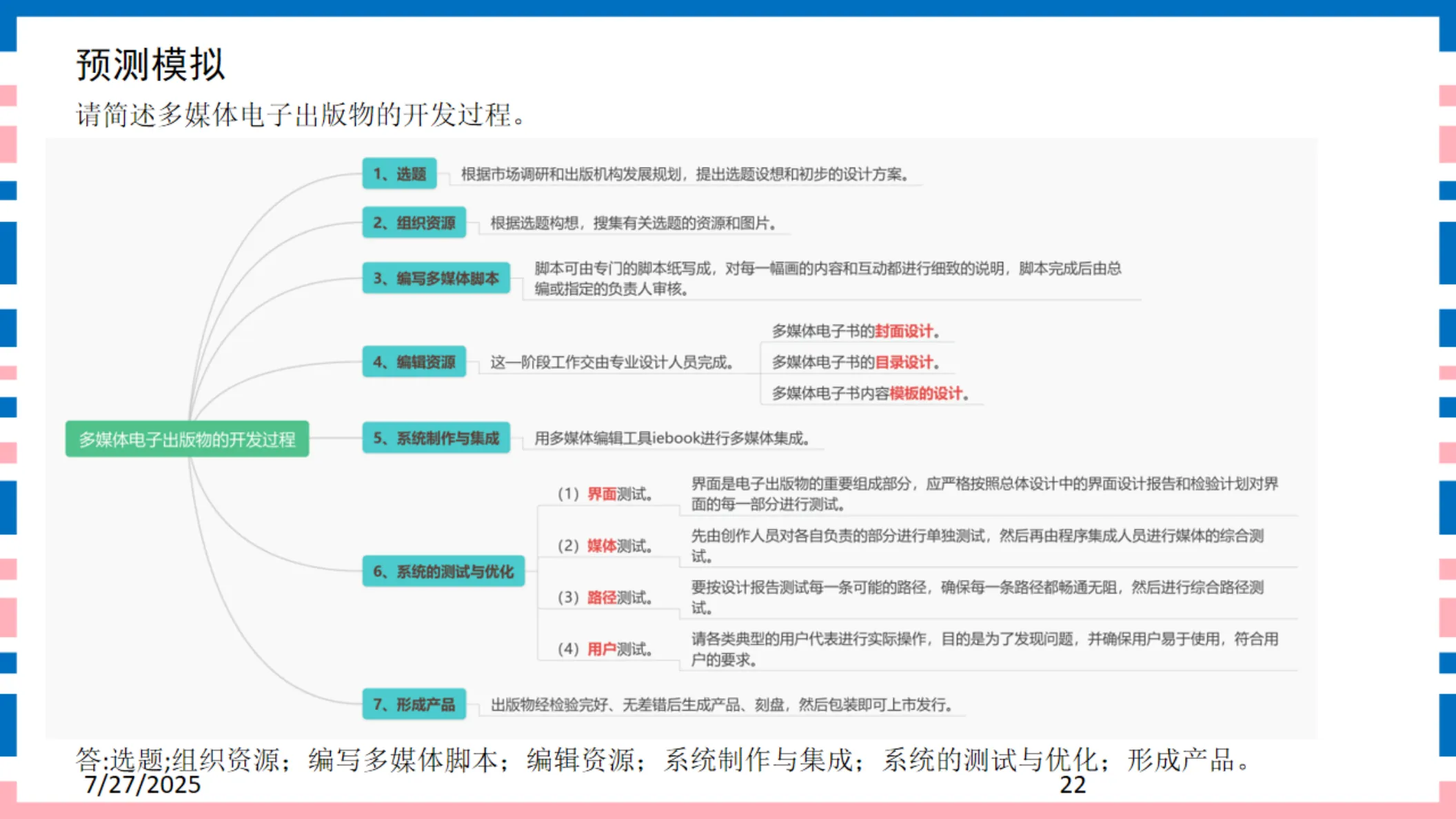Viewport: 1456px width, 819px height.
Task: Click the text 用多媒体编辑工具iebook进行多媒体集成
Action: [x=672, y=438]
